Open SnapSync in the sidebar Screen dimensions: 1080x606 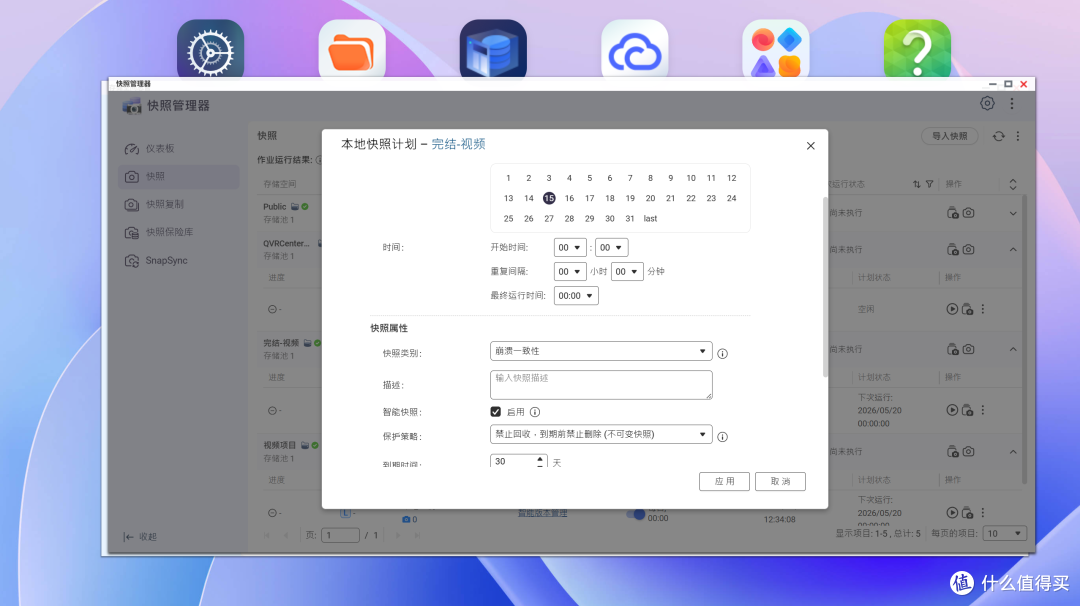(x=179, y=260)
